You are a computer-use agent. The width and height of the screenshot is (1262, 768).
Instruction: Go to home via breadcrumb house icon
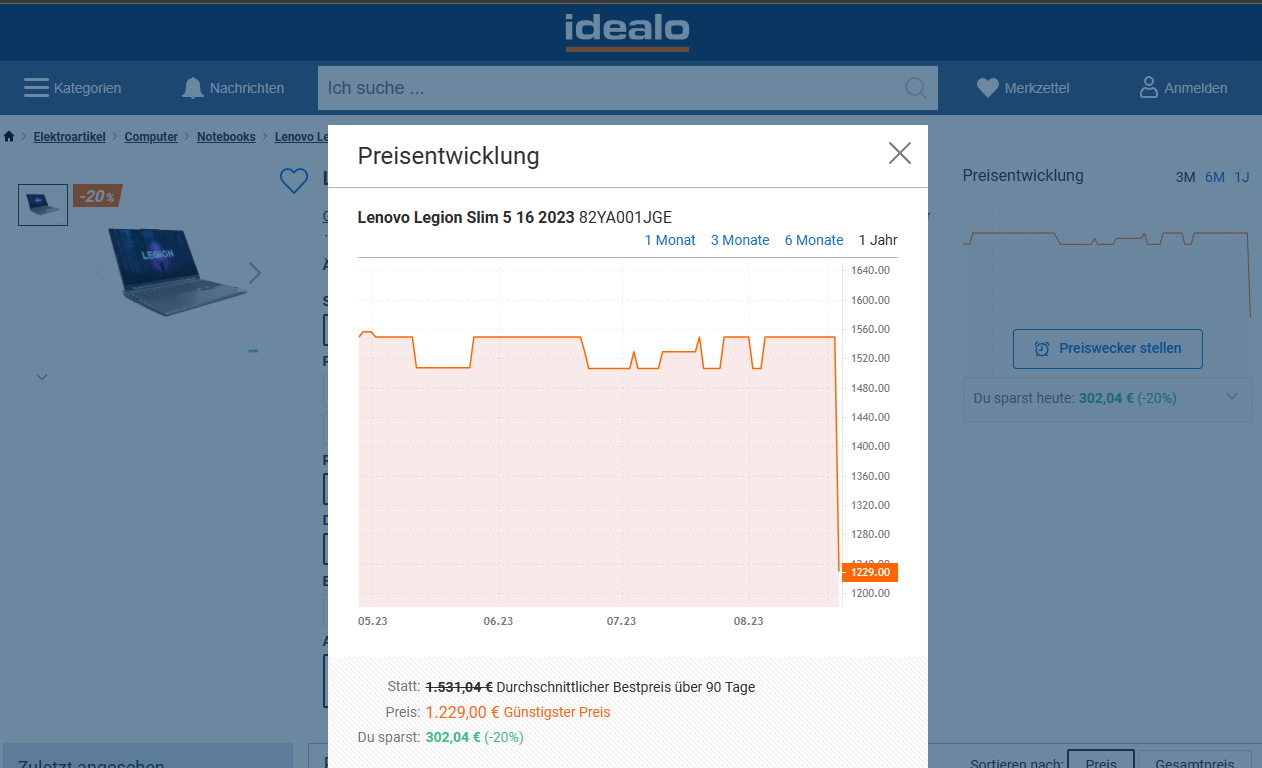click(x=9, y=137)
